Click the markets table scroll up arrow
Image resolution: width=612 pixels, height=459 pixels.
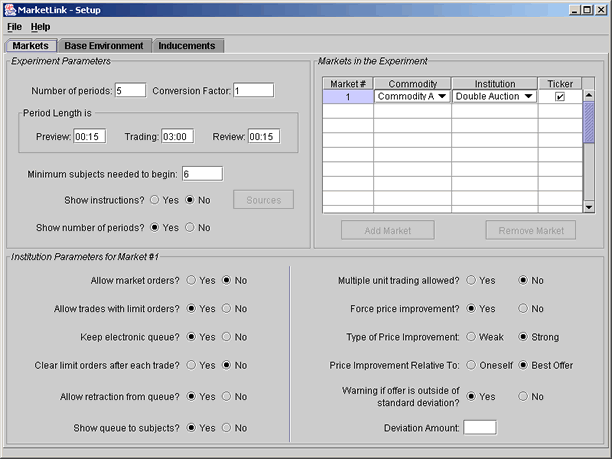click(589, 96)
